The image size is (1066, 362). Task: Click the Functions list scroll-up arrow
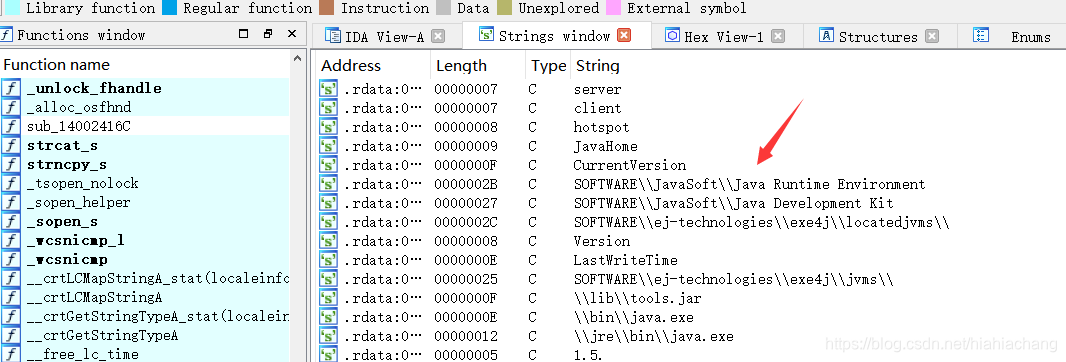coord(298,59)
